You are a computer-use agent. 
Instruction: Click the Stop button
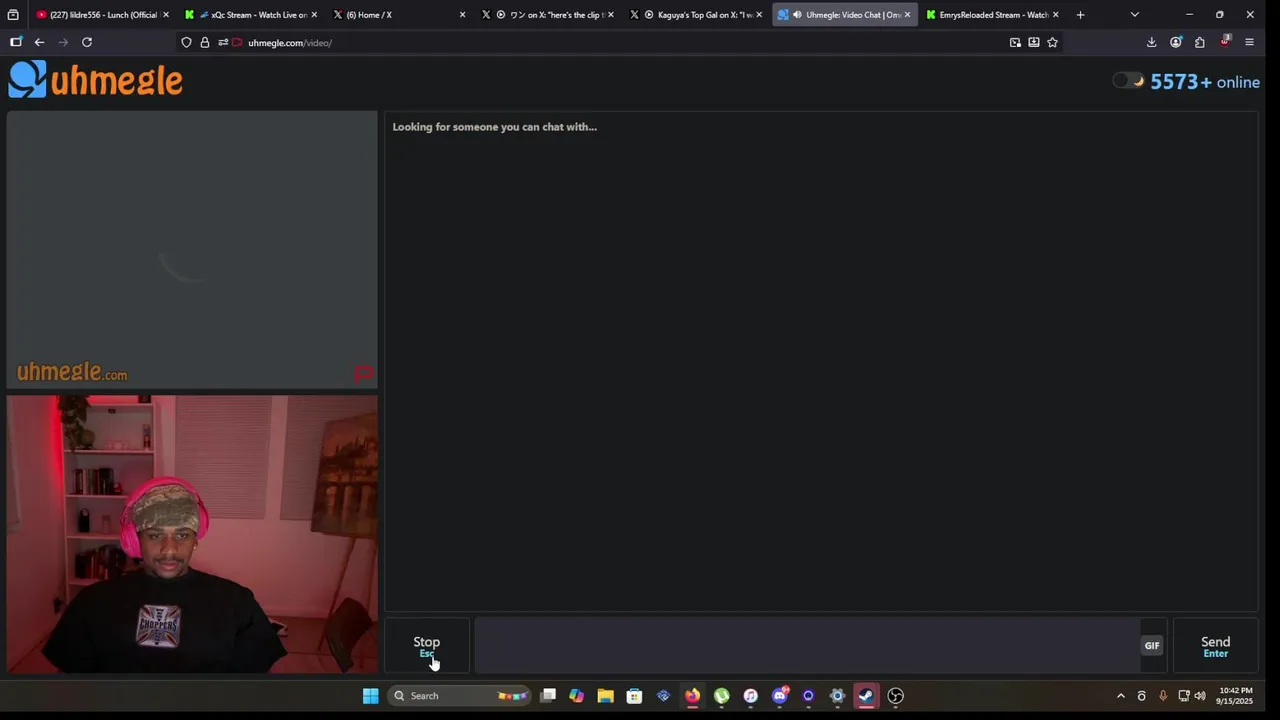coord(427,646)
